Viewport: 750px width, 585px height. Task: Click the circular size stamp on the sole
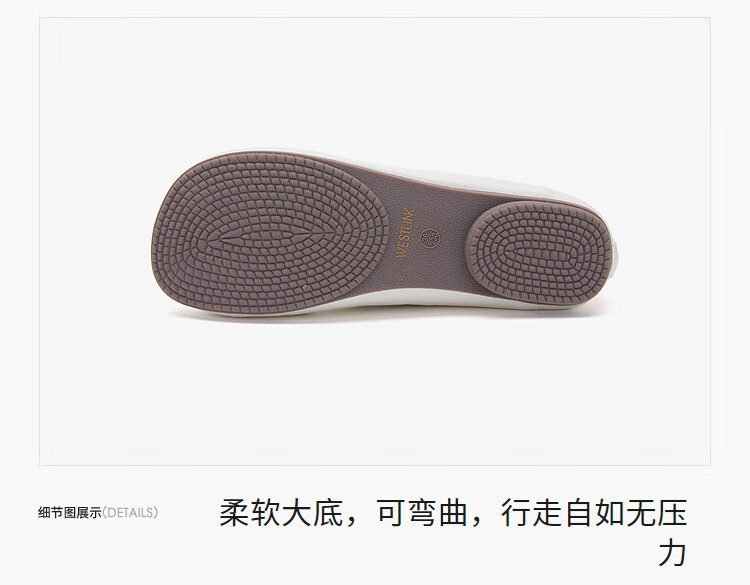tap(429, 239)
